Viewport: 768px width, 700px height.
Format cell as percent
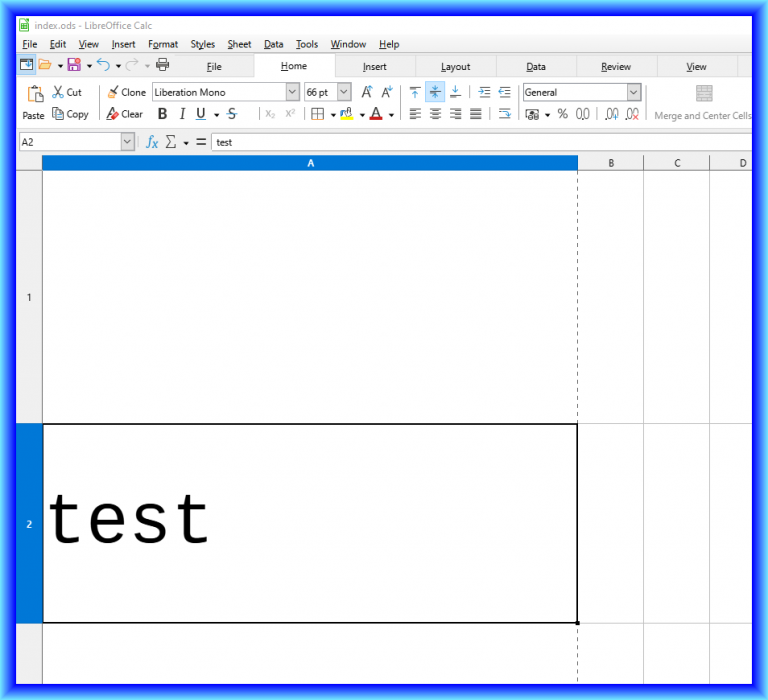click(x=563, y=114)
